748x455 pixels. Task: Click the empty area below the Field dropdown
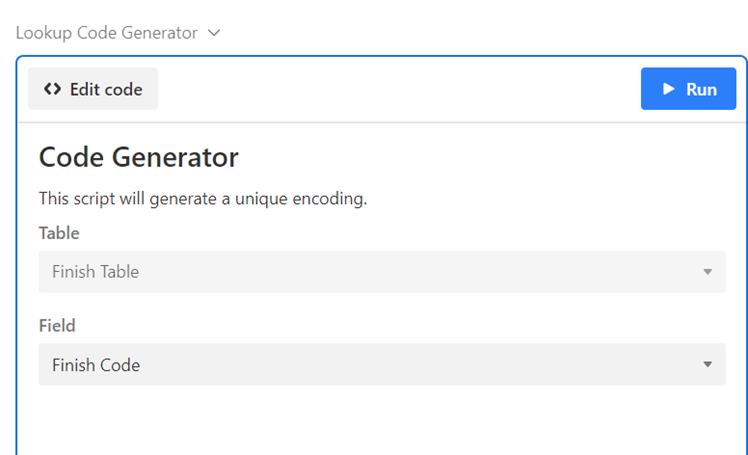tap(382, 420)
